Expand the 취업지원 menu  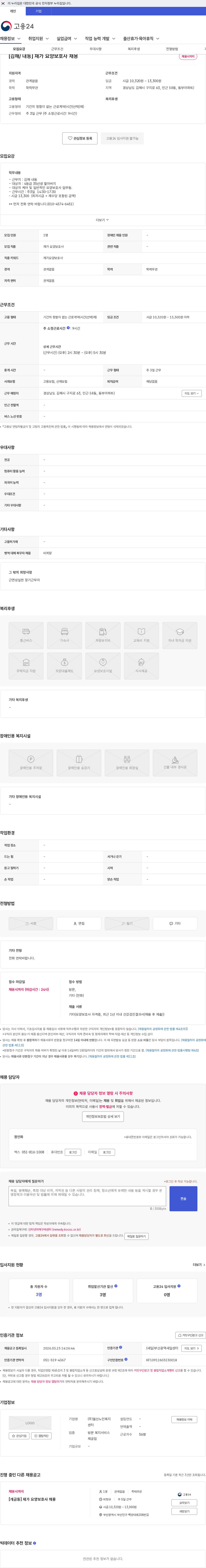(38, 38)
